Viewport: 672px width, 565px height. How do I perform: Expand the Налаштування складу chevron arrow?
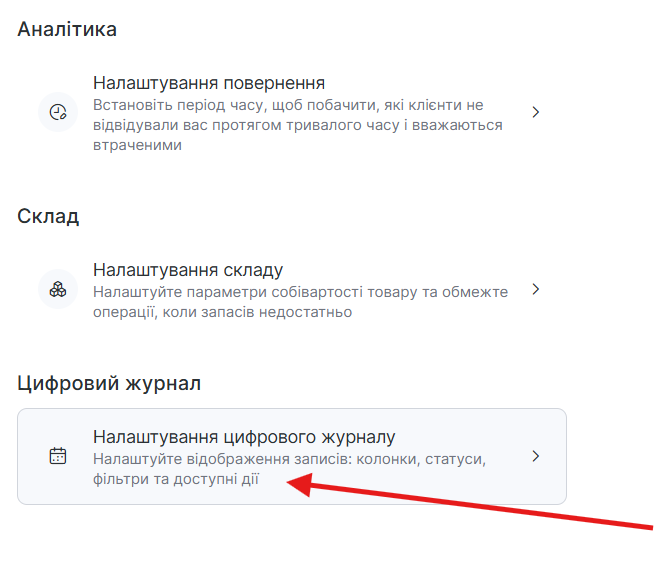pos(536,289)
